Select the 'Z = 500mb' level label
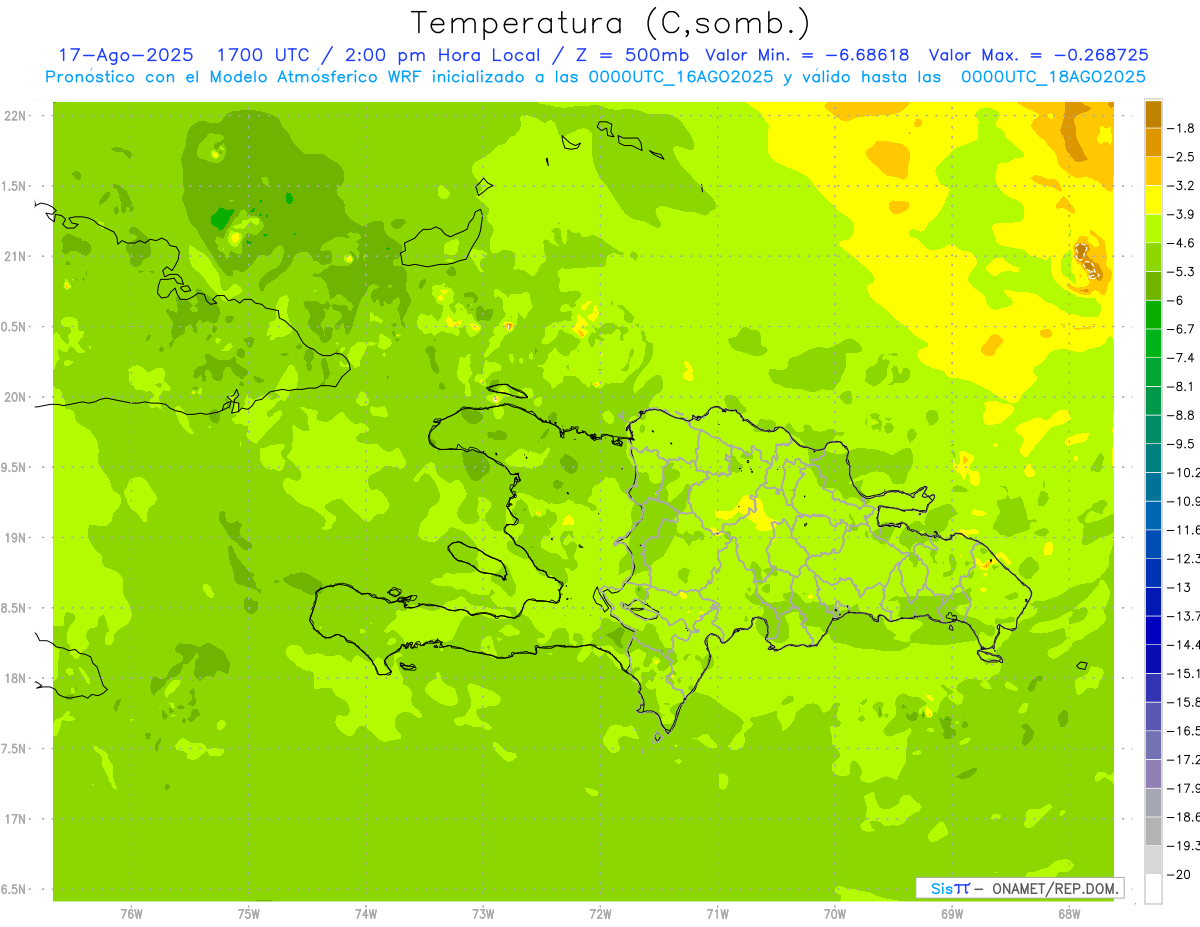Viewport: 1200px width, 927px height. point(633,55)
